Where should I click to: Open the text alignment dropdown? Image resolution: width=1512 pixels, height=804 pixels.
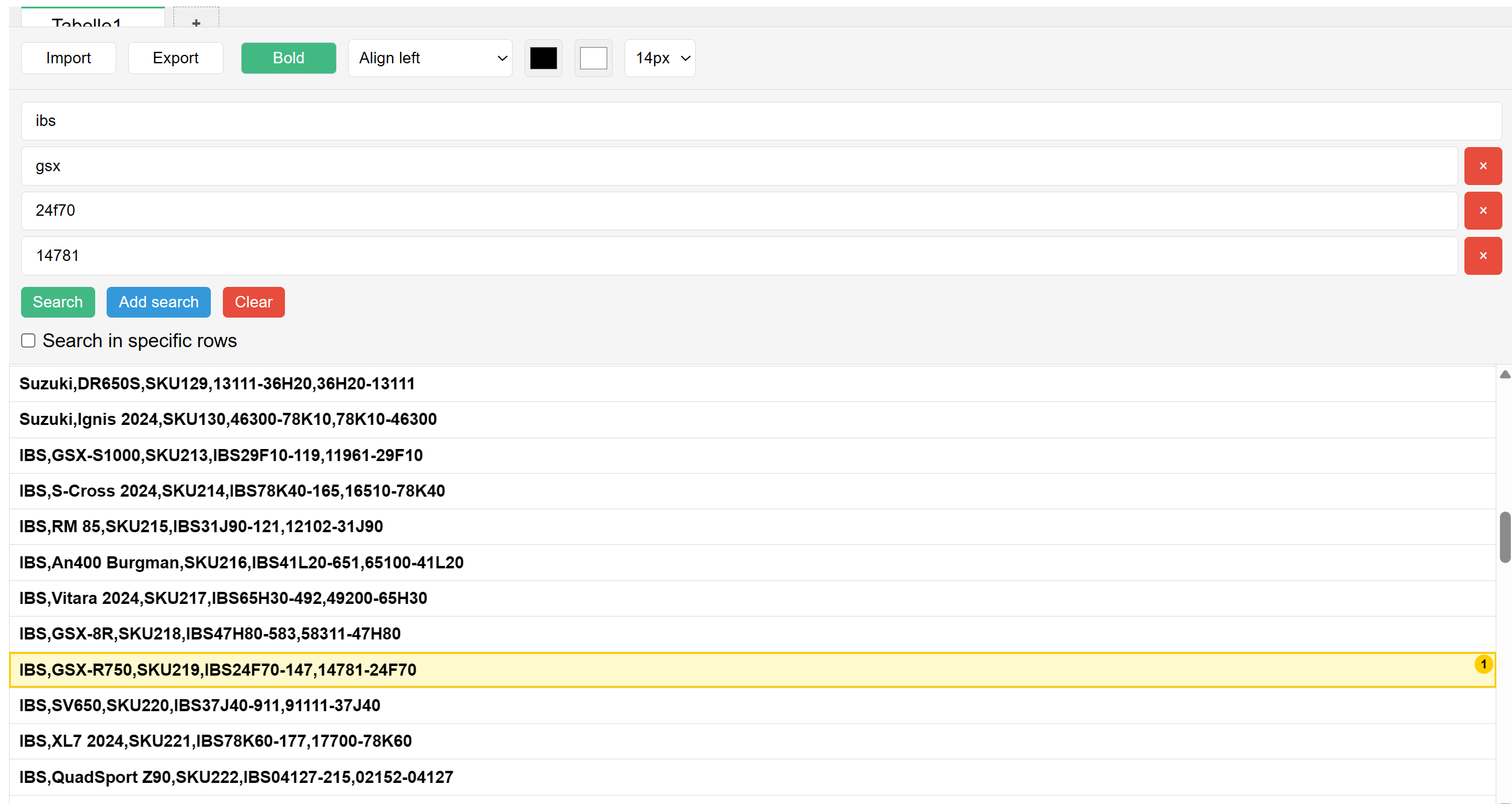(430, 58)
